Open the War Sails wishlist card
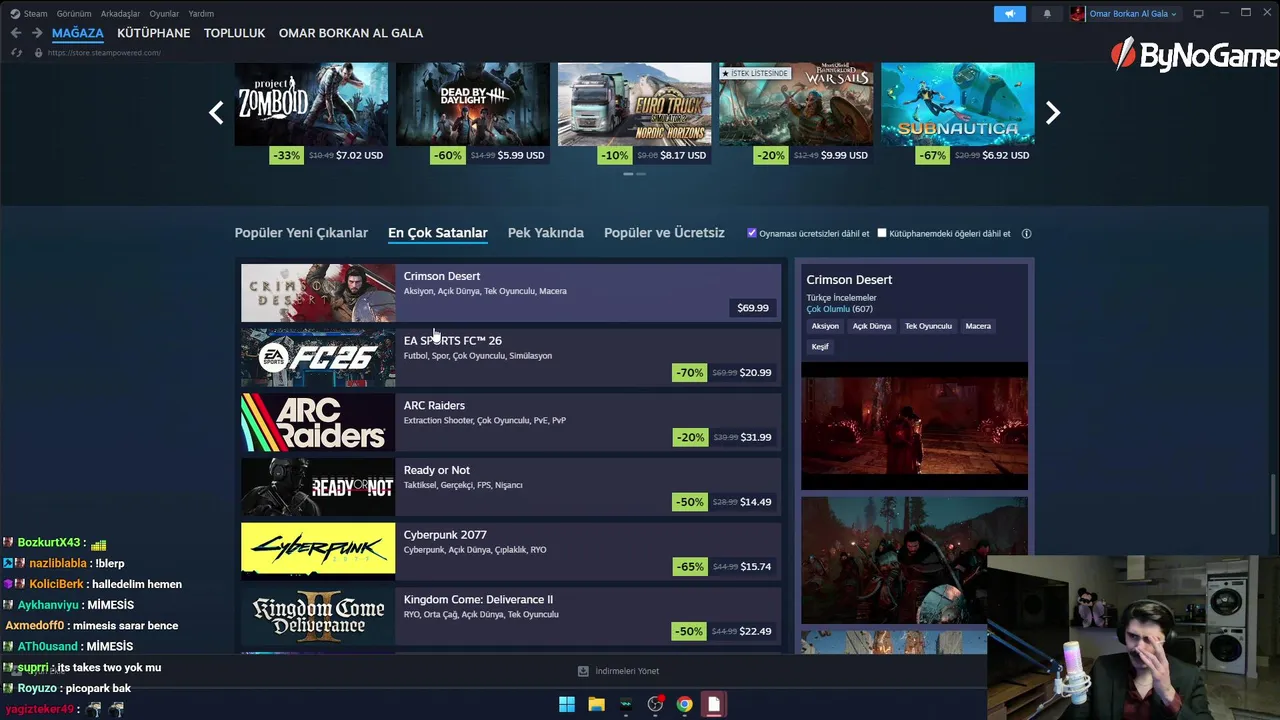The width and height of the screenshot is (1280, 720). pyautogui.click(x=796, y=113)
